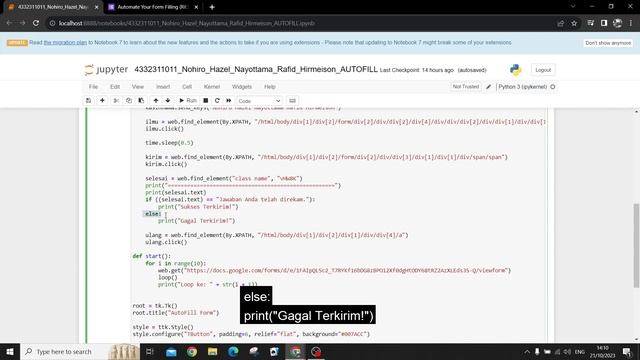The width and height of the screenshot is (640, 360).
Task: Reload the page
Action: point(36,23)
